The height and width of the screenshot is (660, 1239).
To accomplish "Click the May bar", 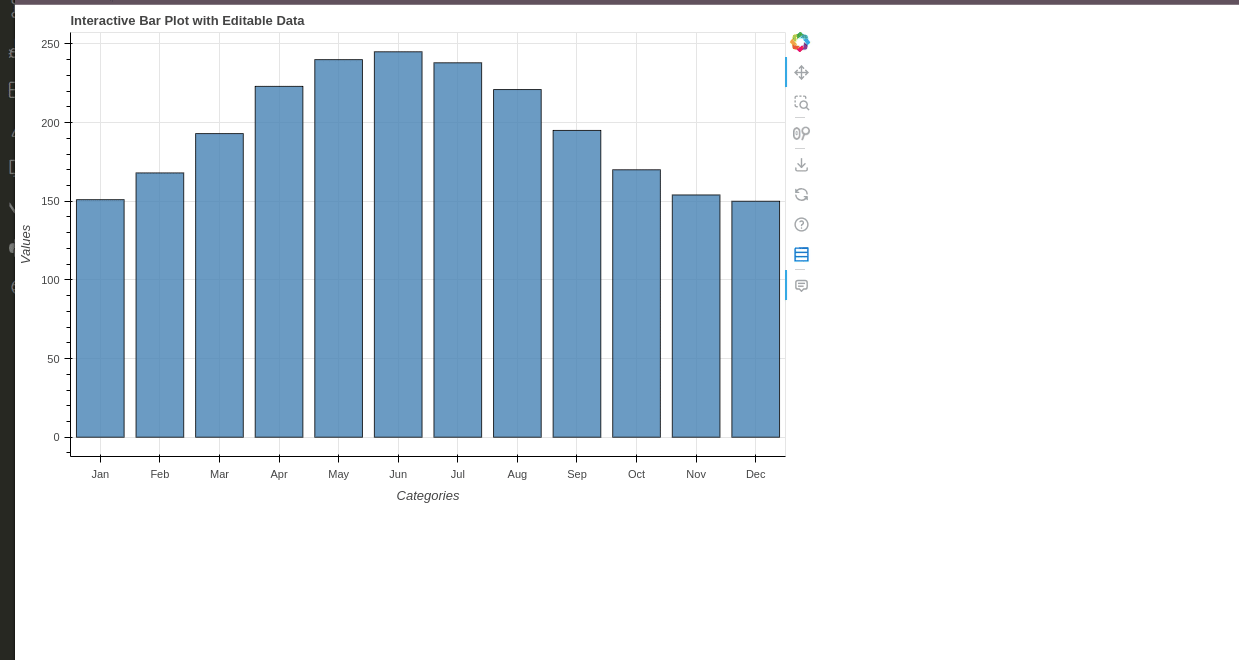I will click(338, 248).
